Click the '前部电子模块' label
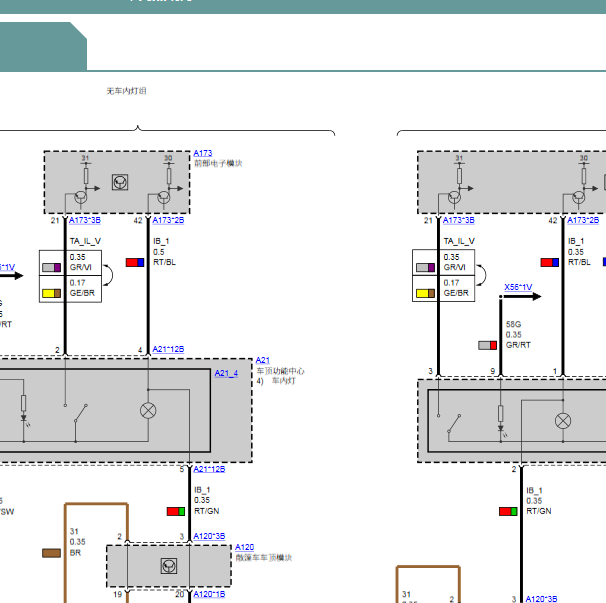 (218, 164)
